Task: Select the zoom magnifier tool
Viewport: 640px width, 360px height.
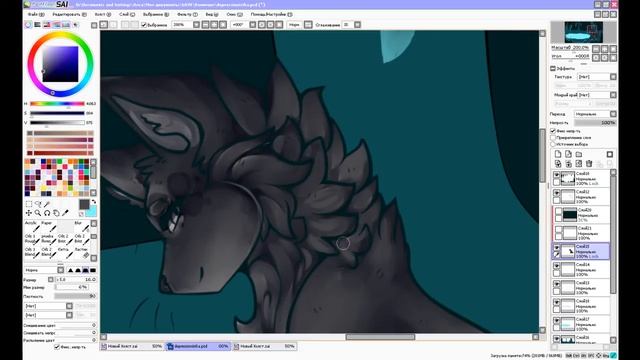Action: (38, 213)
